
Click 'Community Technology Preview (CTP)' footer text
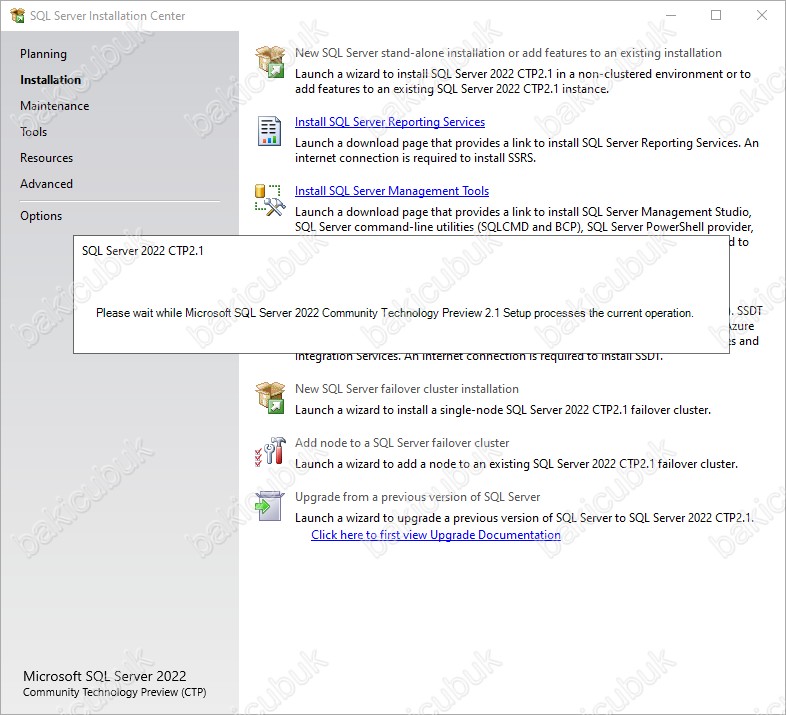115,692
